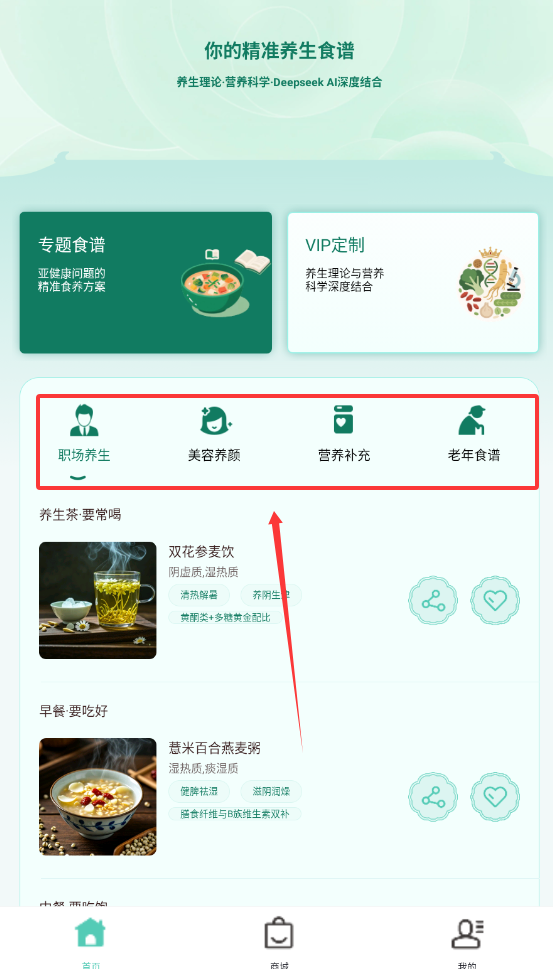The width and height of the screenshot is (553, 969).
Task: Switch to the 老年食谱 category icon
Action: [473, 421]
